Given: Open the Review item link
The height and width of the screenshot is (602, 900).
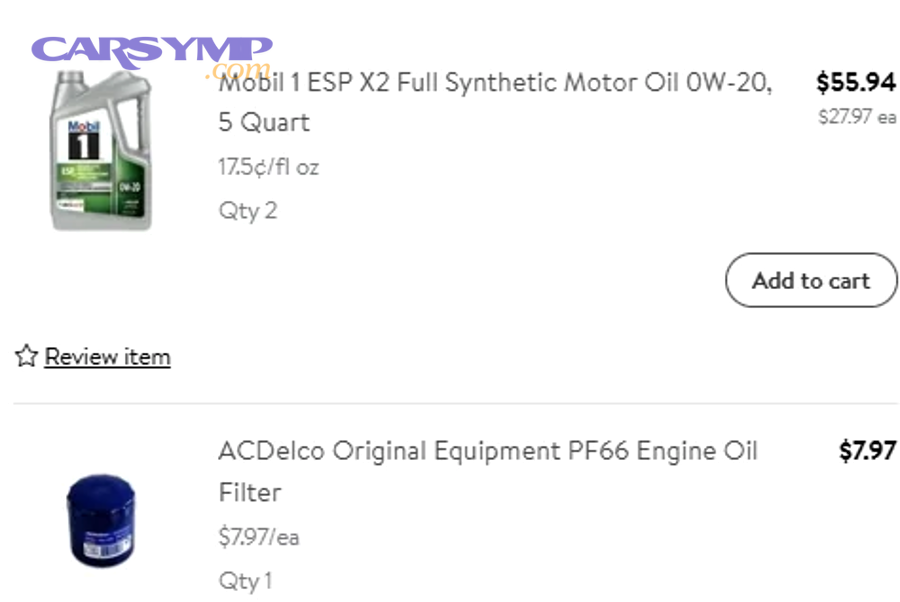Looking at the screenshot, I should pos(107,357).
